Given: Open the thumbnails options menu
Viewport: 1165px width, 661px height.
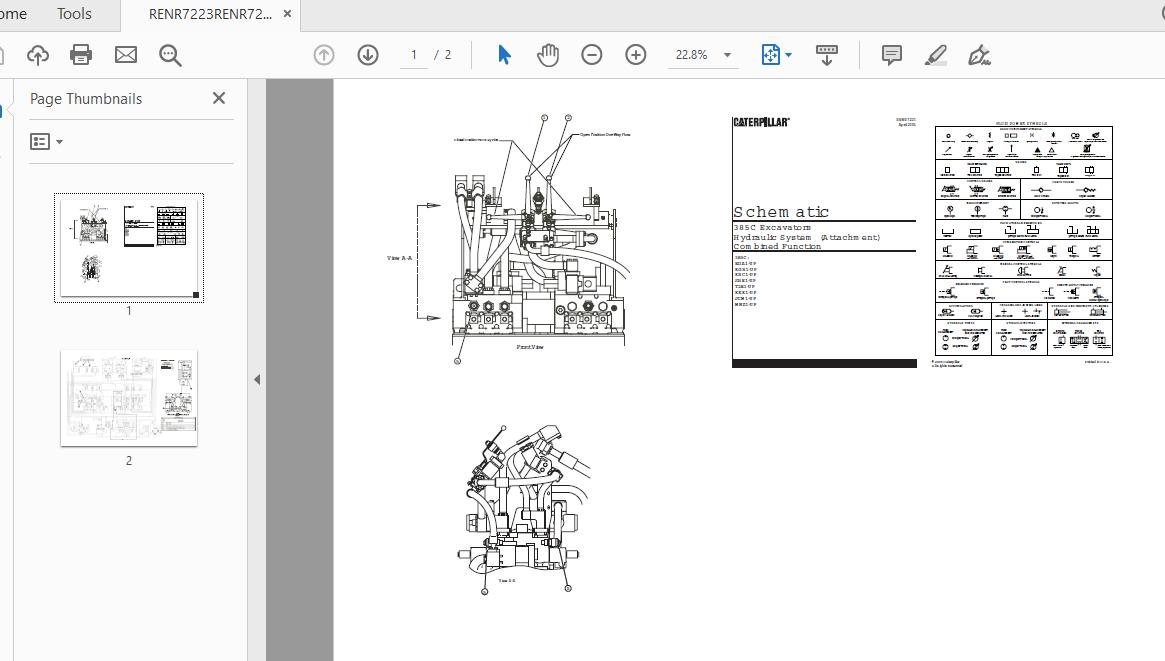Looking at the screenshot, I should point(46,141).
